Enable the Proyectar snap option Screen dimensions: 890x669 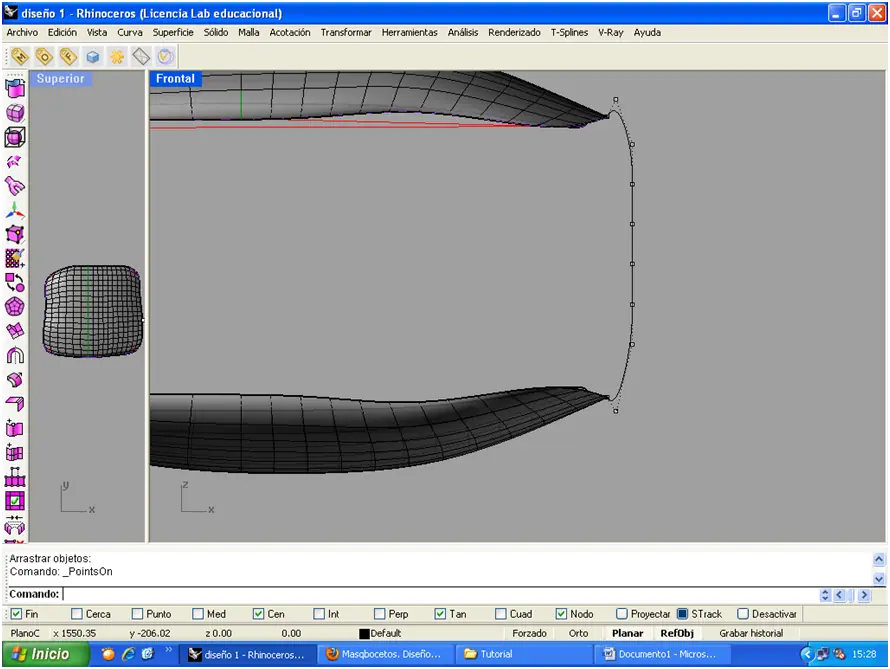click(622, 614)
